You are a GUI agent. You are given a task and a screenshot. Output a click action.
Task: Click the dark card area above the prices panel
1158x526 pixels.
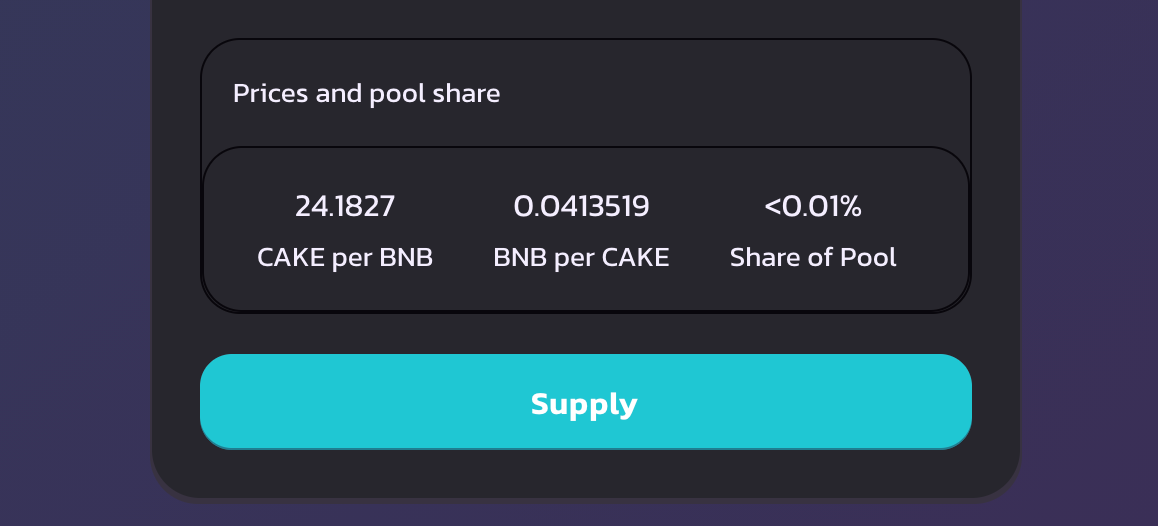coord(586,18)
